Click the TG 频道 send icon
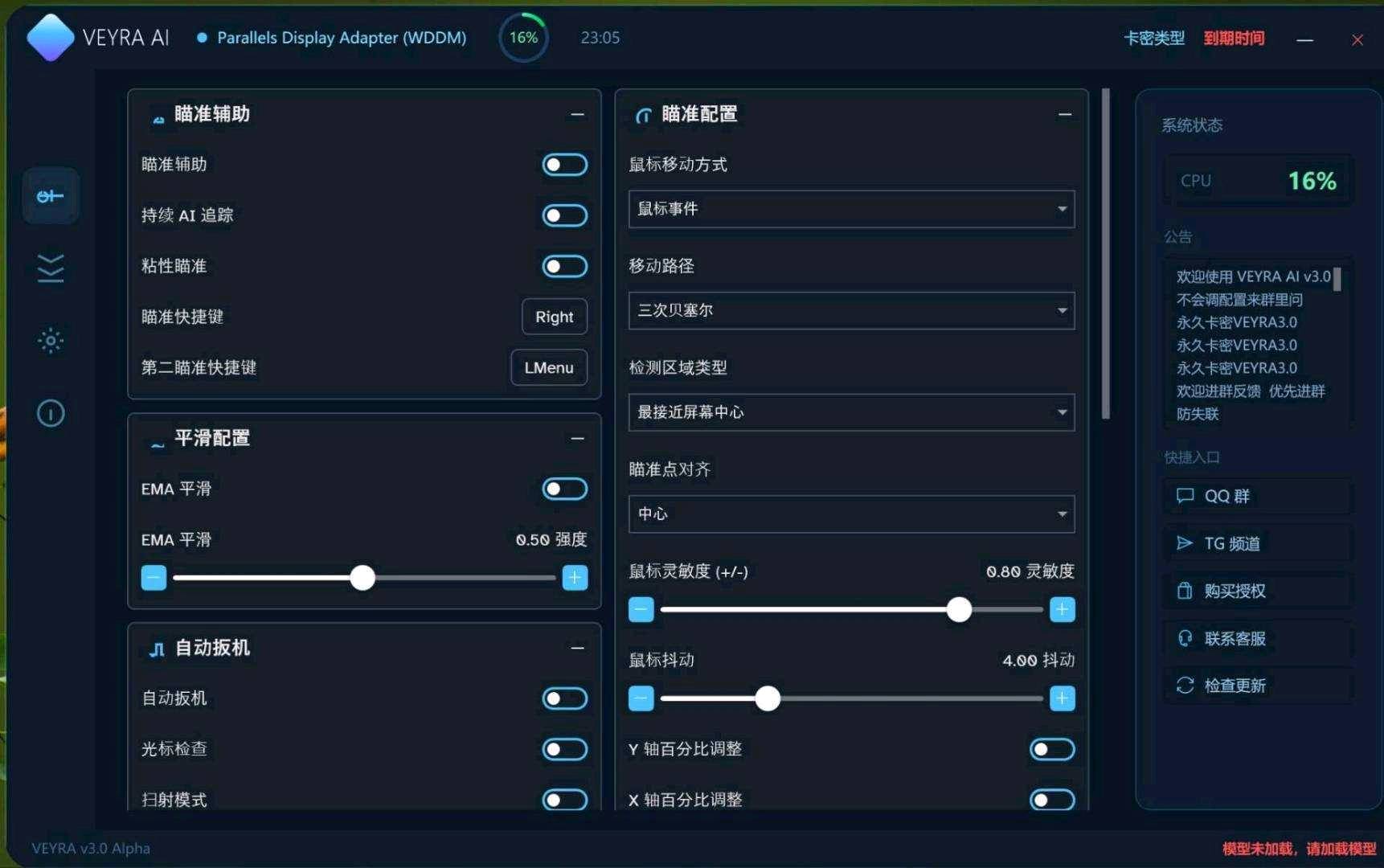Viewport: 1384px width, 868px height. click(x=1185, y=543)
